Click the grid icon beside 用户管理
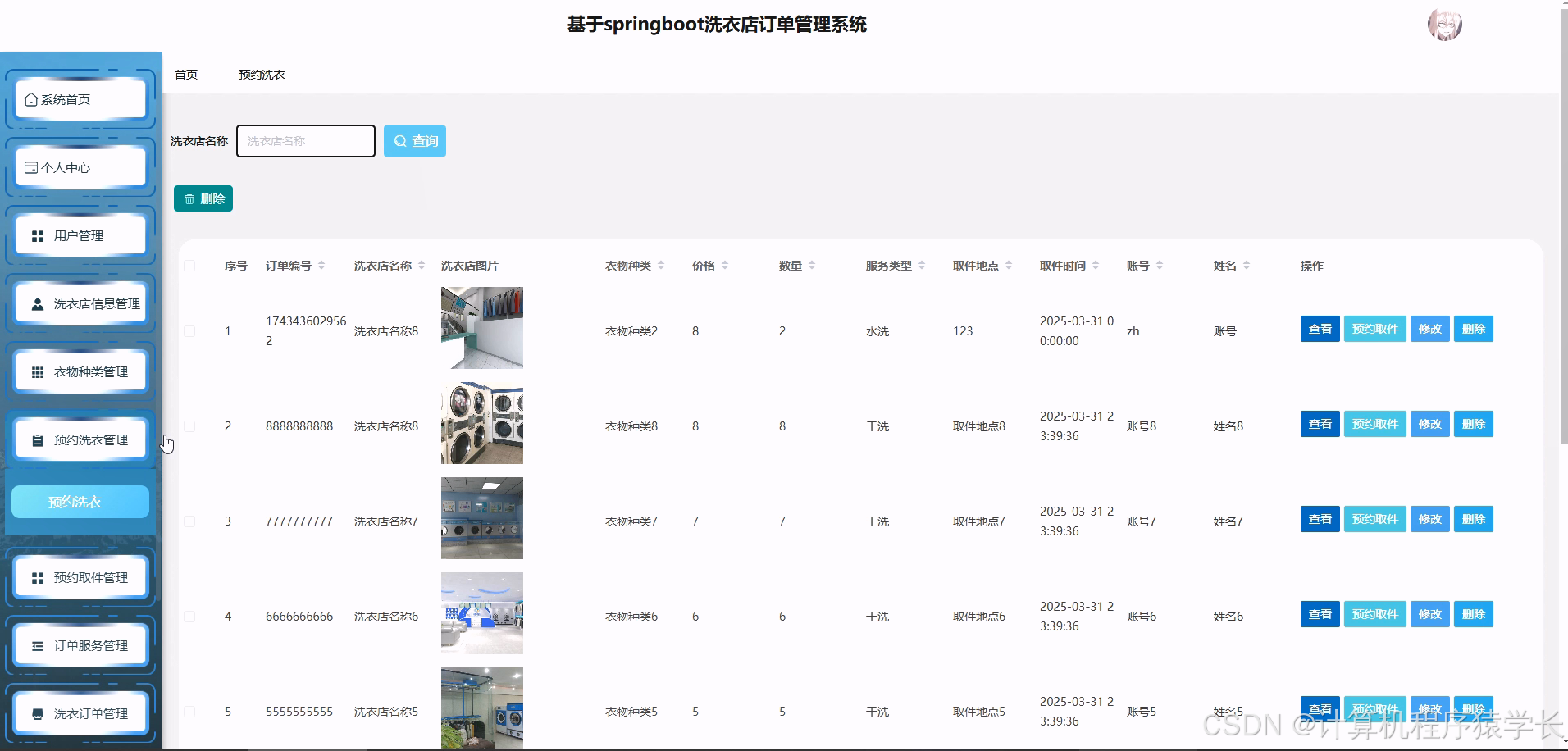The image size is (1568, 751). point(38,236)
